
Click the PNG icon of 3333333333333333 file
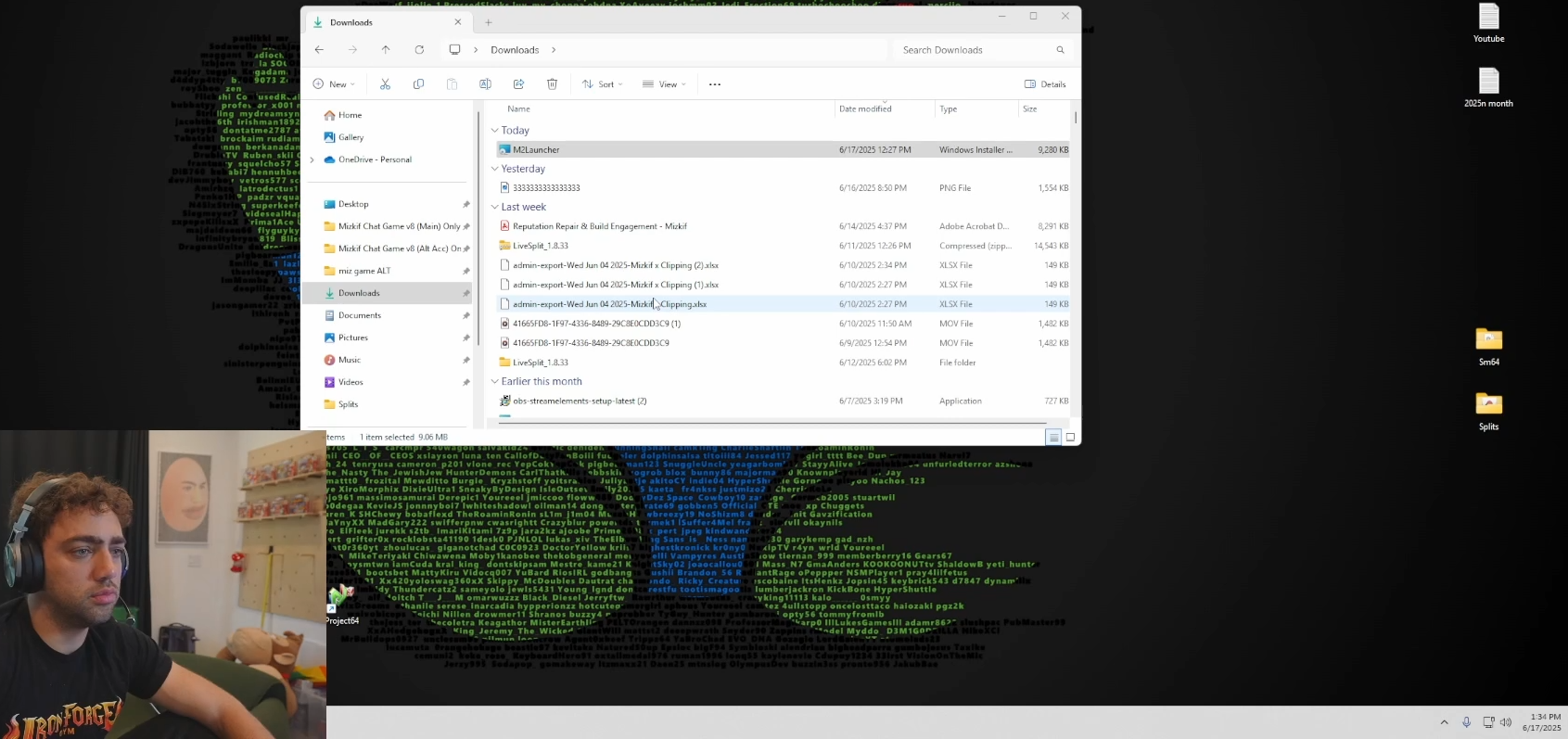point(504,188)
